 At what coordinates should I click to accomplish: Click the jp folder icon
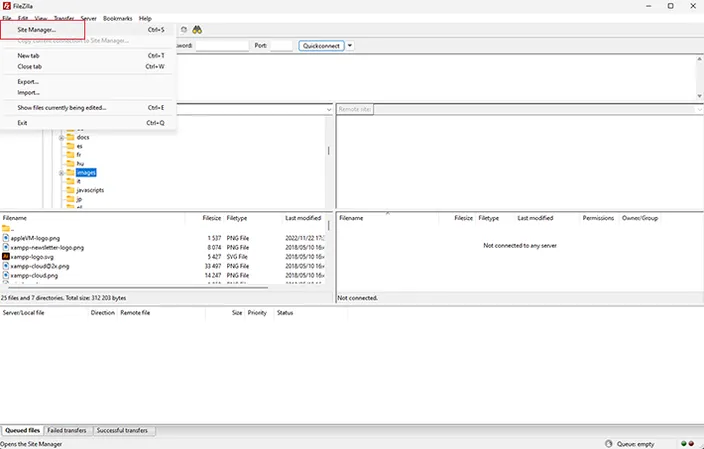point(70,199)
